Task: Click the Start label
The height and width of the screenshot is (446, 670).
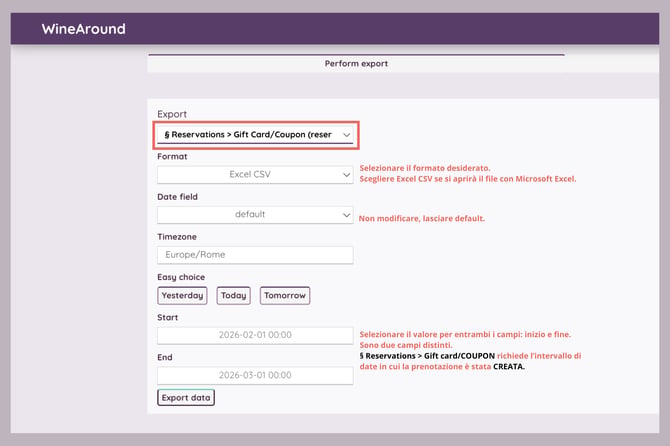Action: 168,317
